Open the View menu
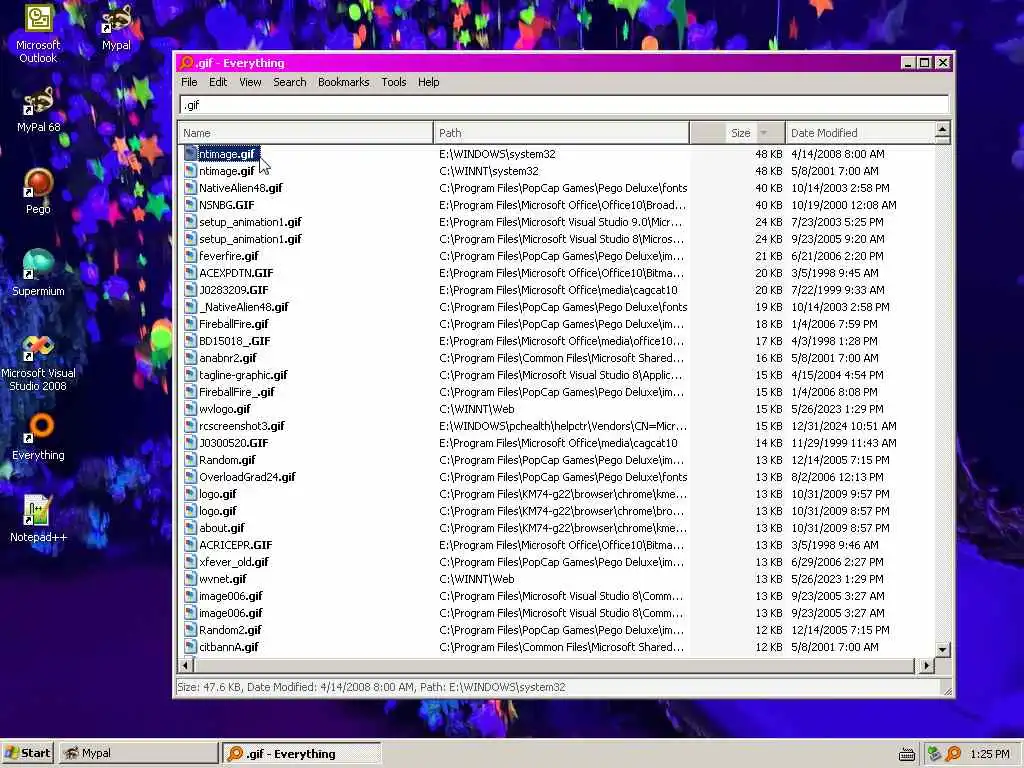The height and width of the screenshot is (768, 1024). (250, 82)
